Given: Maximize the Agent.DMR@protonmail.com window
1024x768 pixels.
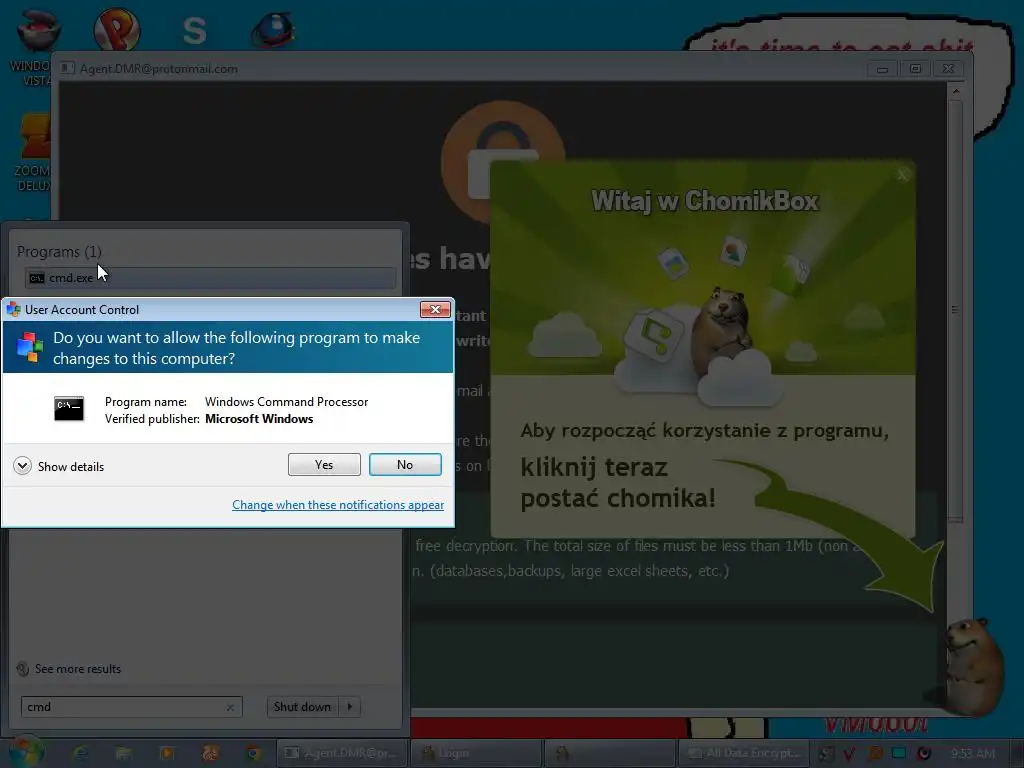Looking at the screenshot, I should coord(915,69).
